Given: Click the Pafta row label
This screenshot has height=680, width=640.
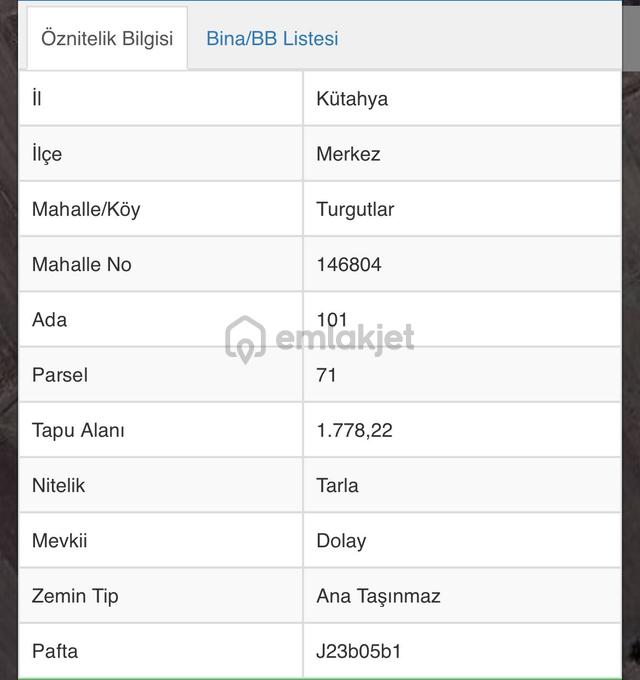Looking at the screenshot, I should coord(55,651).
